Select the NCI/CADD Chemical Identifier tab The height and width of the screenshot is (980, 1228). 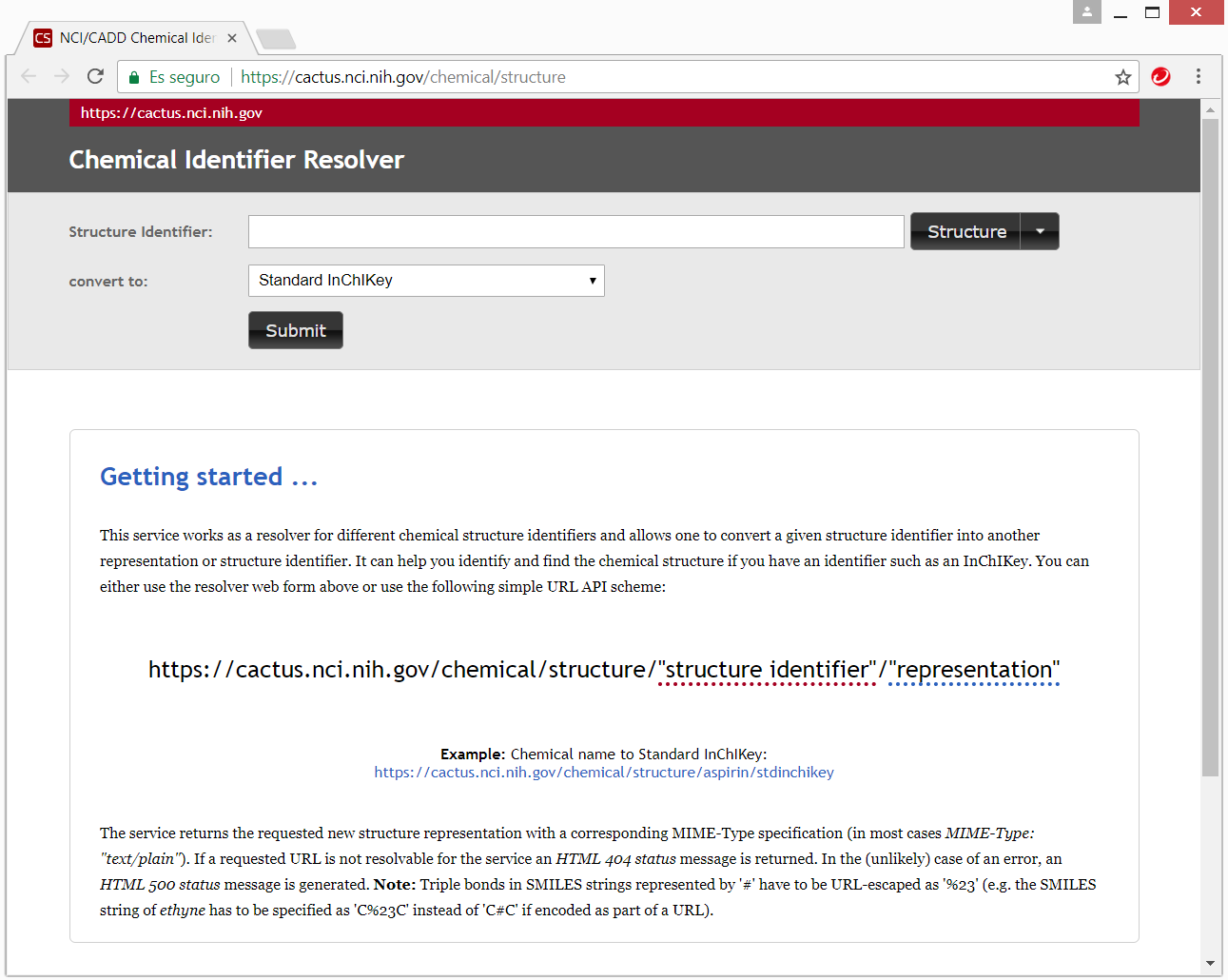[137, 38]
